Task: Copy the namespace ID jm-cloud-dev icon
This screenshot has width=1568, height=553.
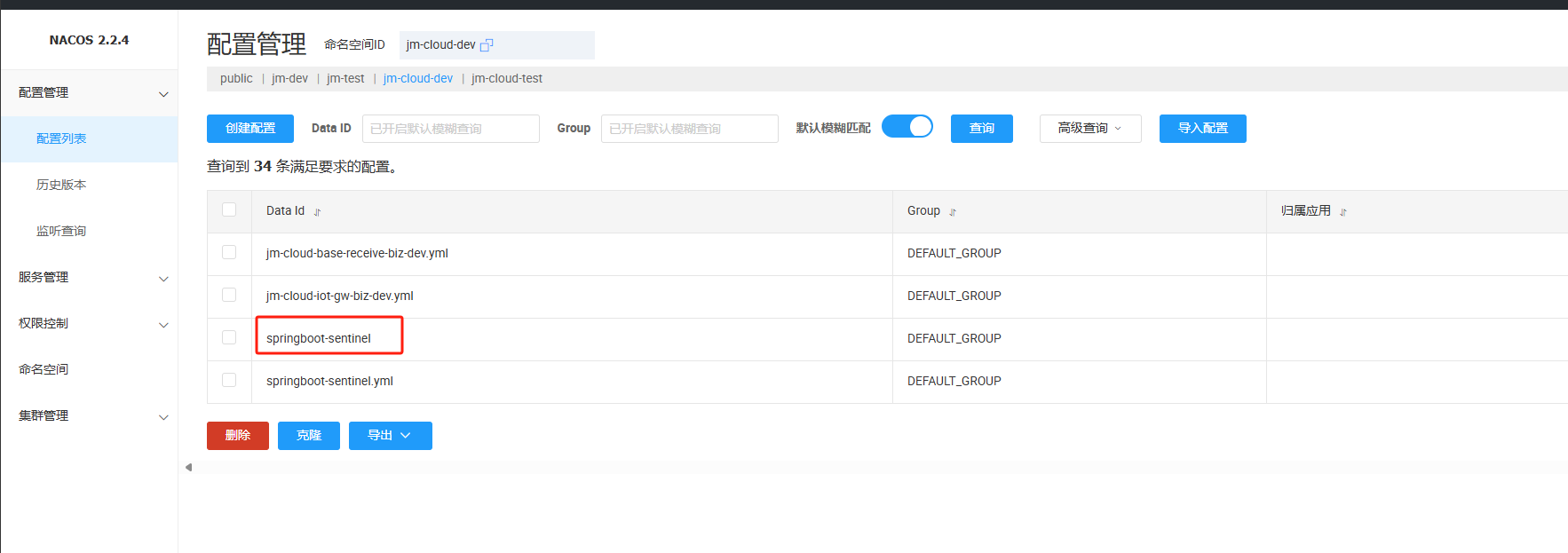Action: point(487,45)
